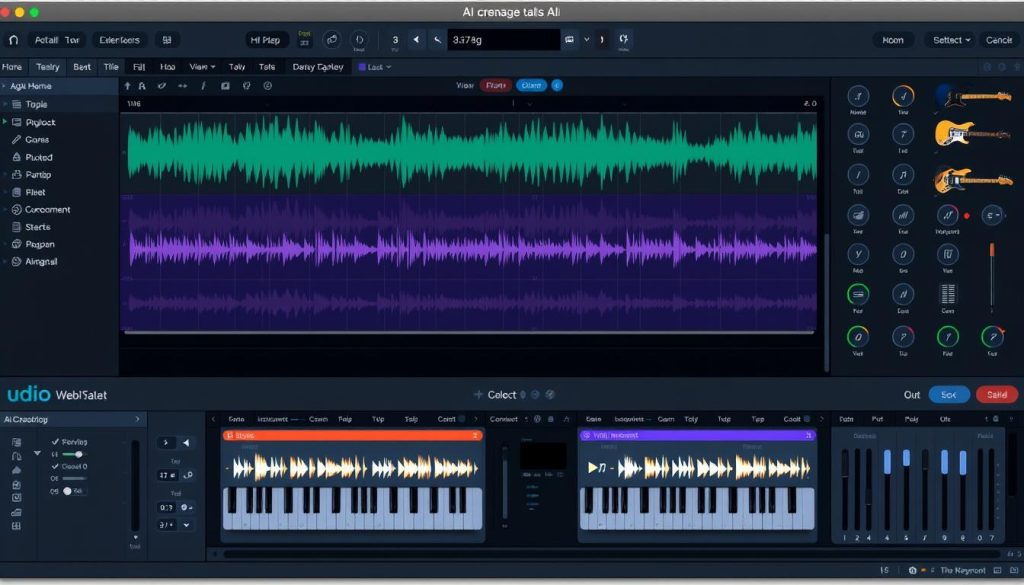
Task: Click the purple clip header on right keyboard
Action: coord(697,435)
